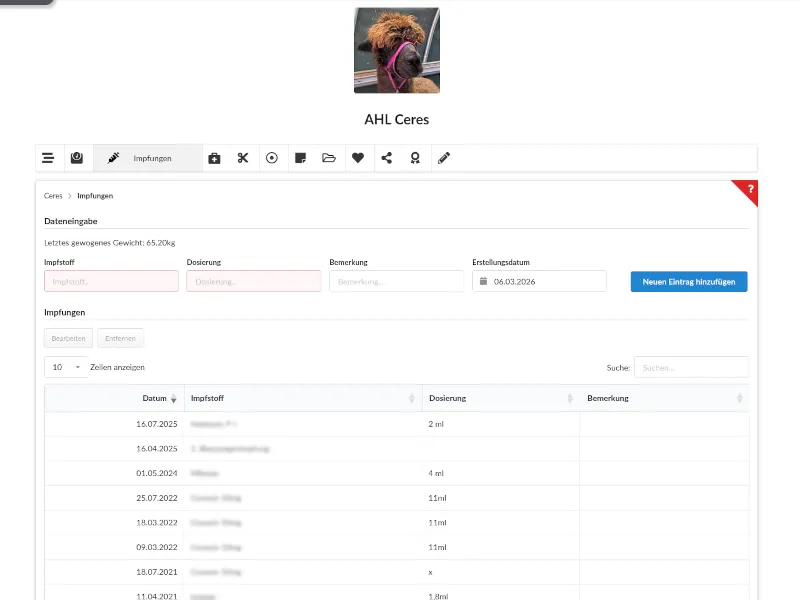Viewport: 801px width, 600px height.
Task: Open the Erstellungsdatum date picker field
Action: [539, 282]
